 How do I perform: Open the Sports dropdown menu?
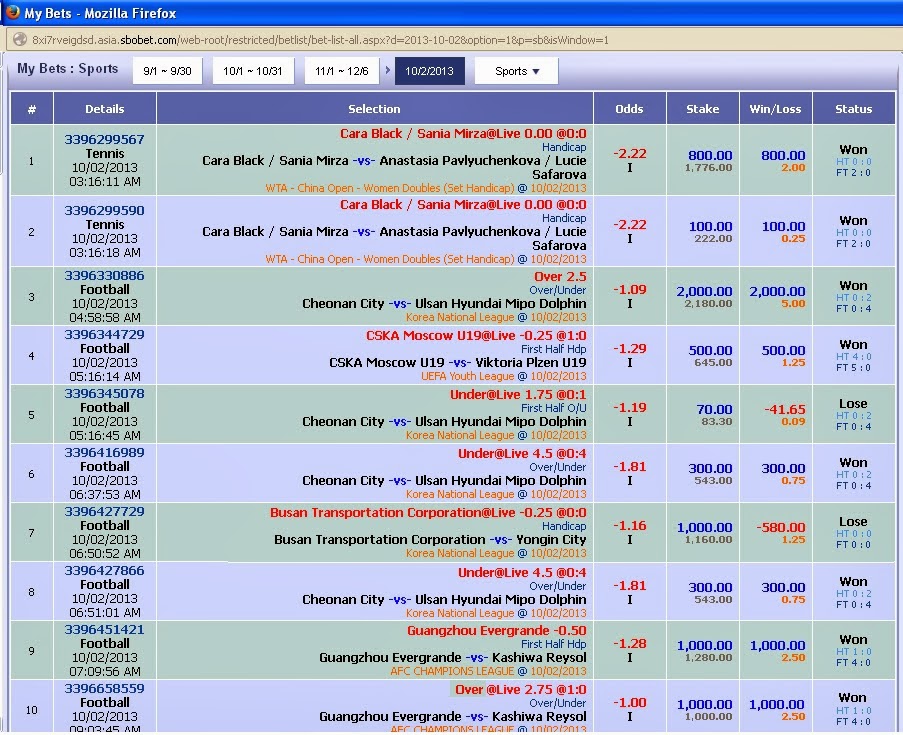517,71
